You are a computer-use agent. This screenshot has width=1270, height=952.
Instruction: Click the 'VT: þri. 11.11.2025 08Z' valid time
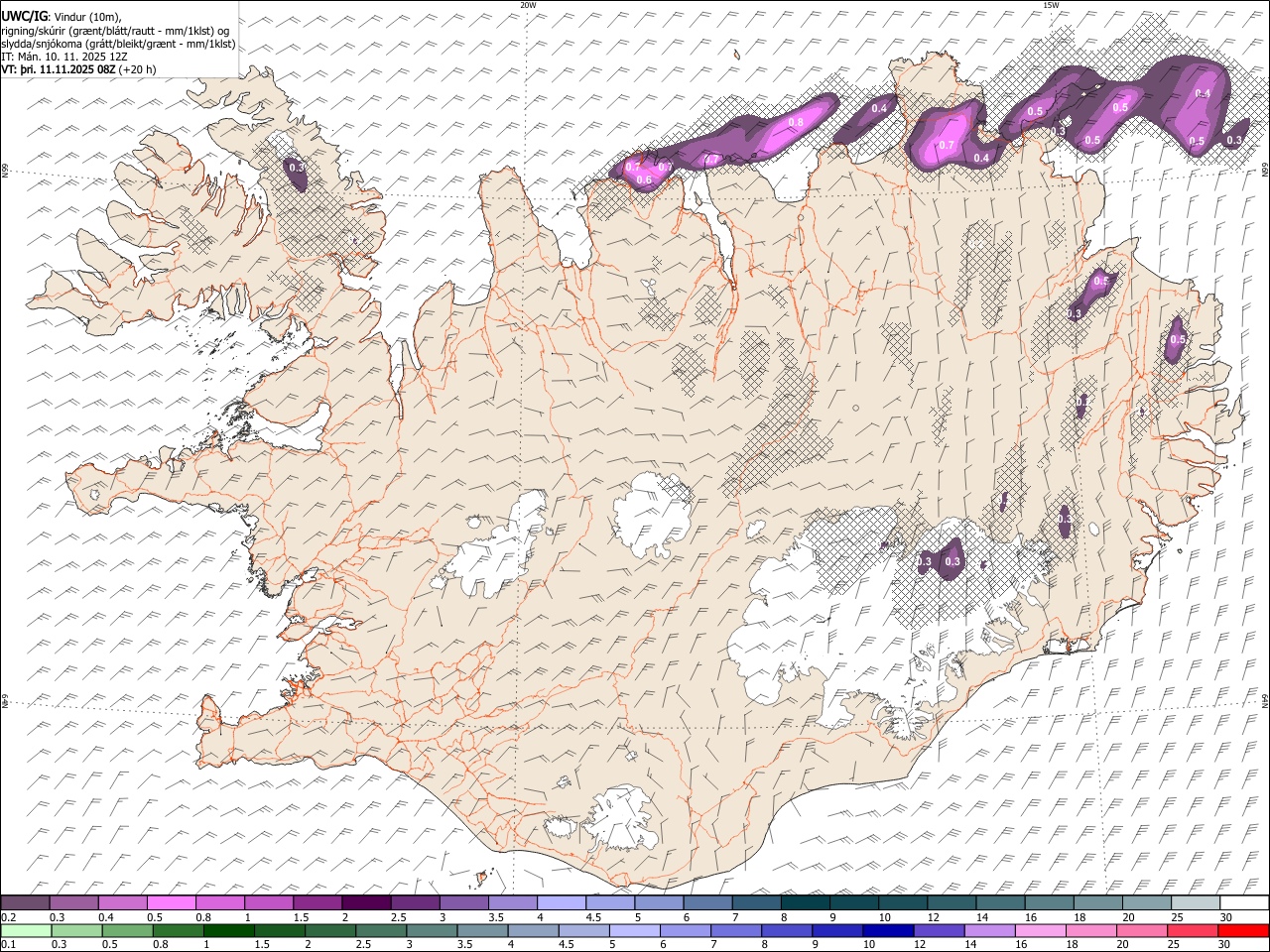(59, 69)
